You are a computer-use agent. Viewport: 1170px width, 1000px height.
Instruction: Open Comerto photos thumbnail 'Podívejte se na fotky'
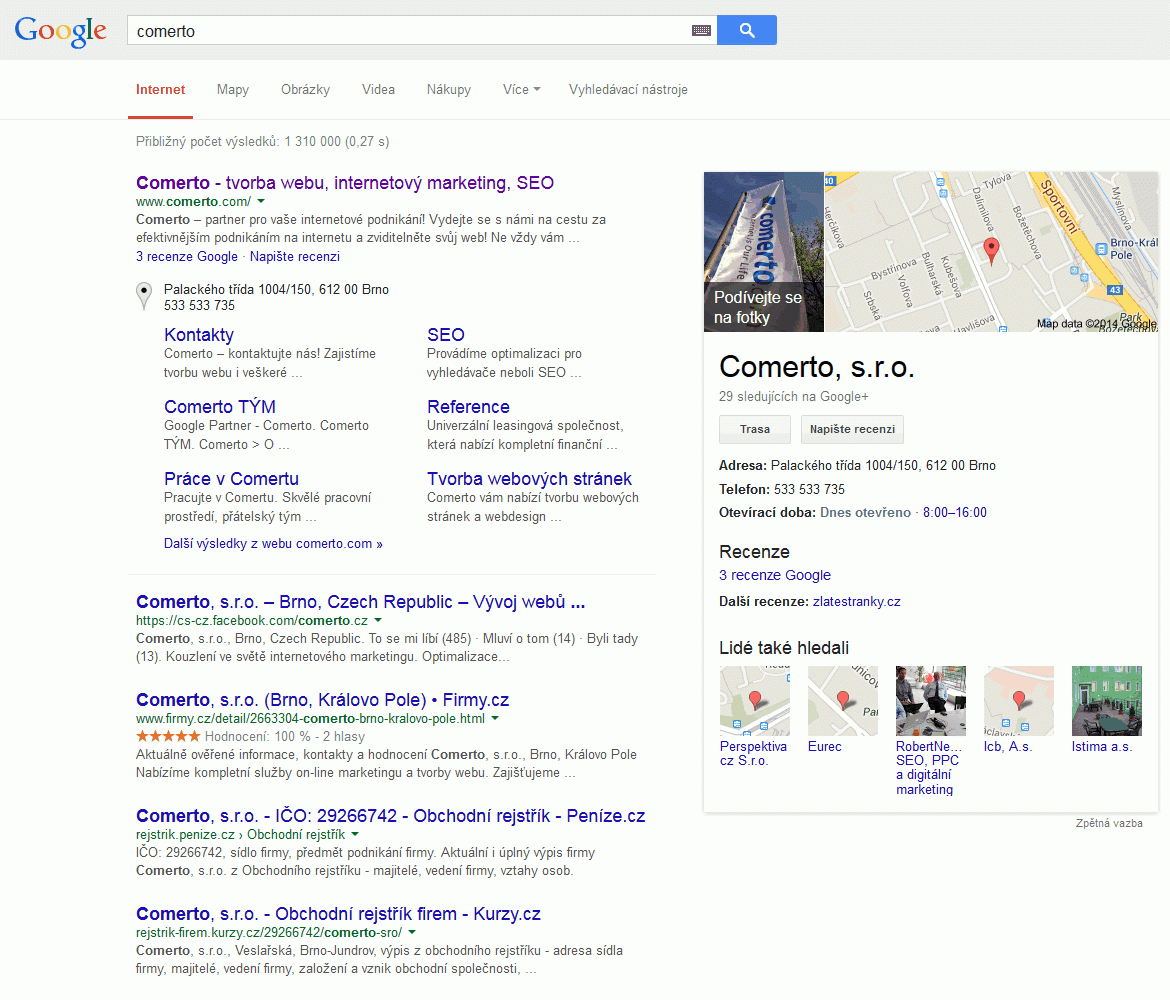point(763,252)
